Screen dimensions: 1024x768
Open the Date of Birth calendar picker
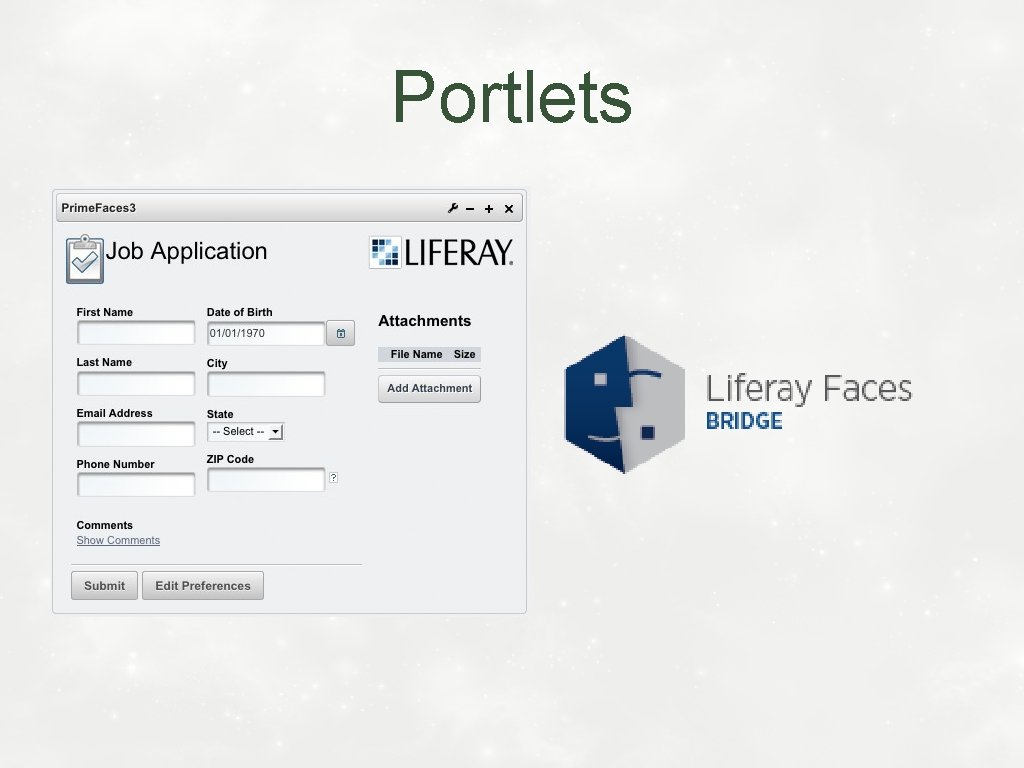[340, 333]
